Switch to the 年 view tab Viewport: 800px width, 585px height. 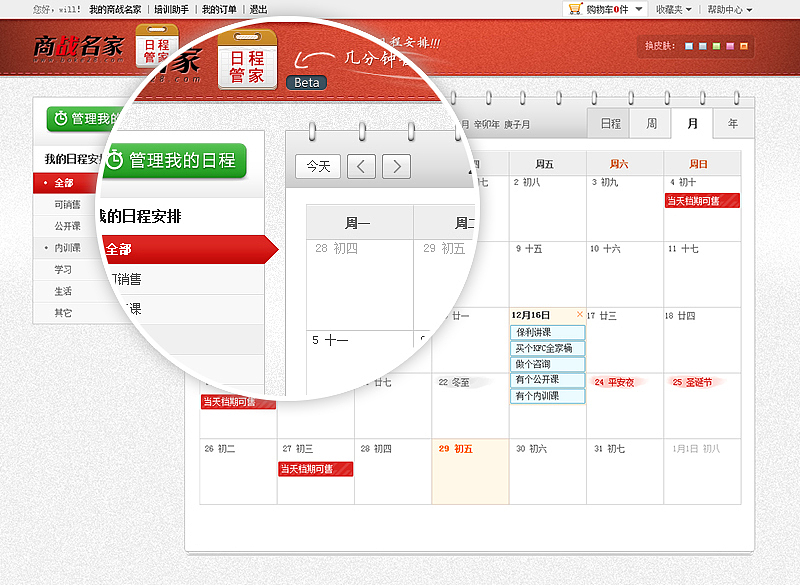tap(733, 123)
